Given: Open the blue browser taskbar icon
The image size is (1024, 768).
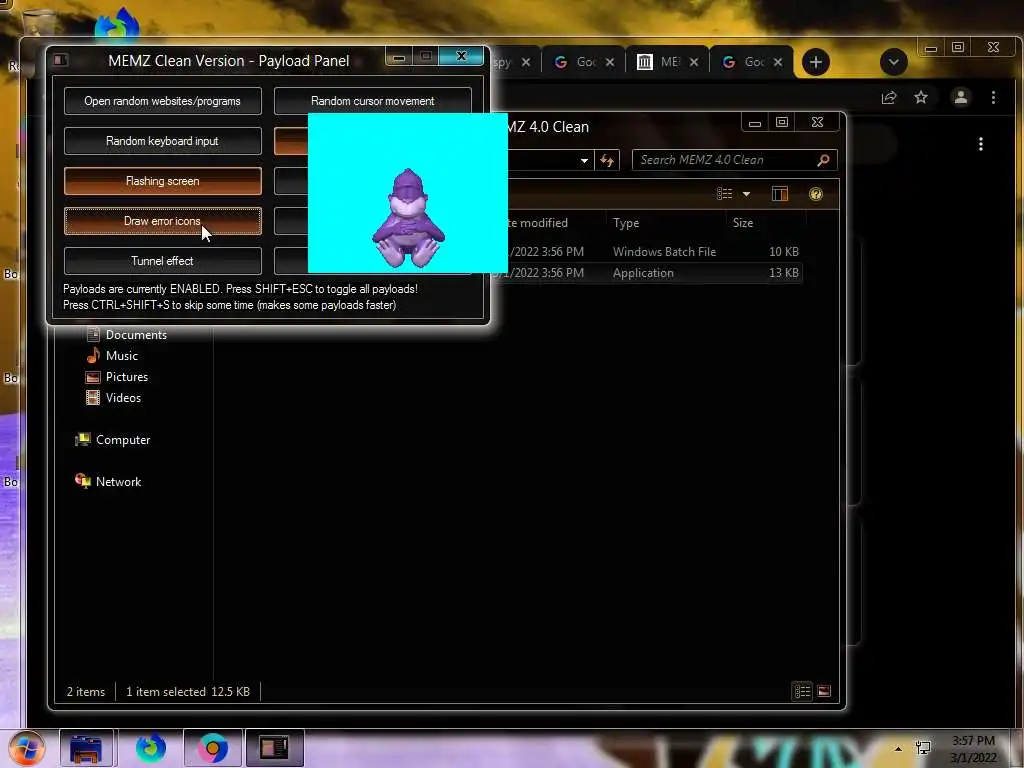Looking at the screenshot, I should click(151, 748).
